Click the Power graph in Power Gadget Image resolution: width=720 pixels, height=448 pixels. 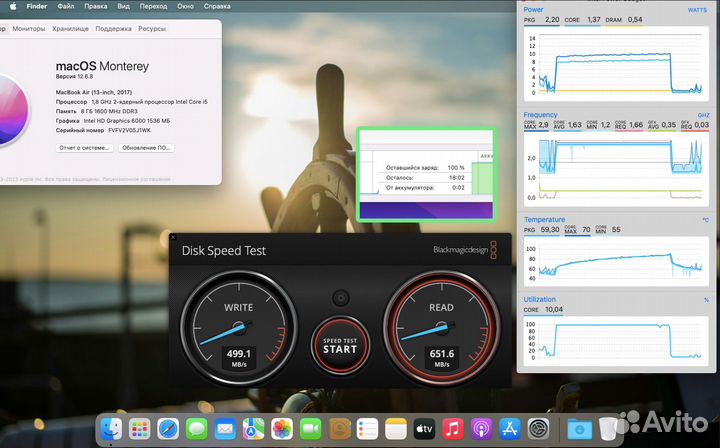tap(616, 64)
